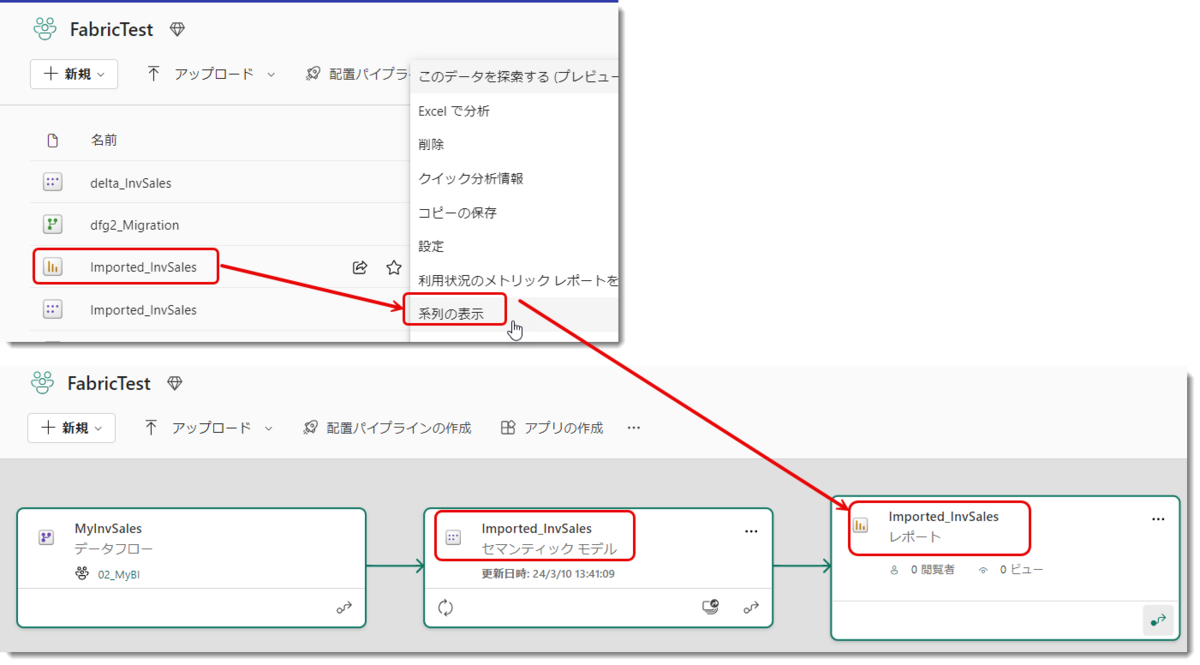Click the データフロー type label
1200x665 pixels.
pos(114,549)
